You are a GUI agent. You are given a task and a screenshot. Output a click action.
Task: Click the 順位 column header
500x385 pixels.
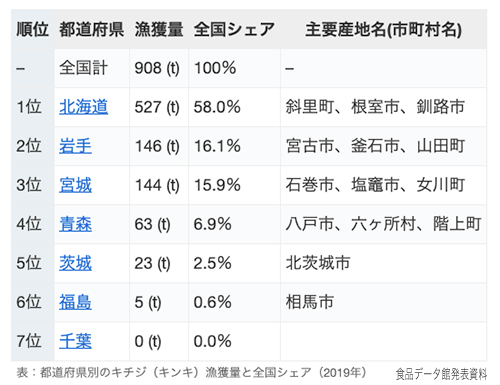tap(33, 29)
